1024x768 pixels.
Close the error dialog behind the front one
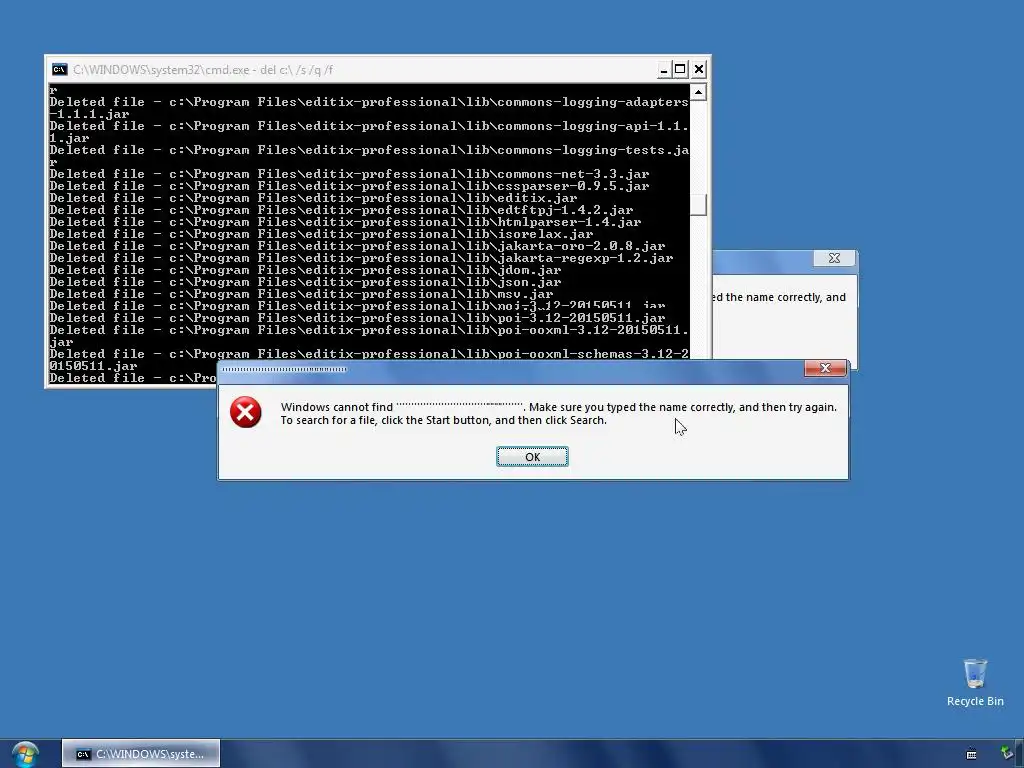pos(834,258)
